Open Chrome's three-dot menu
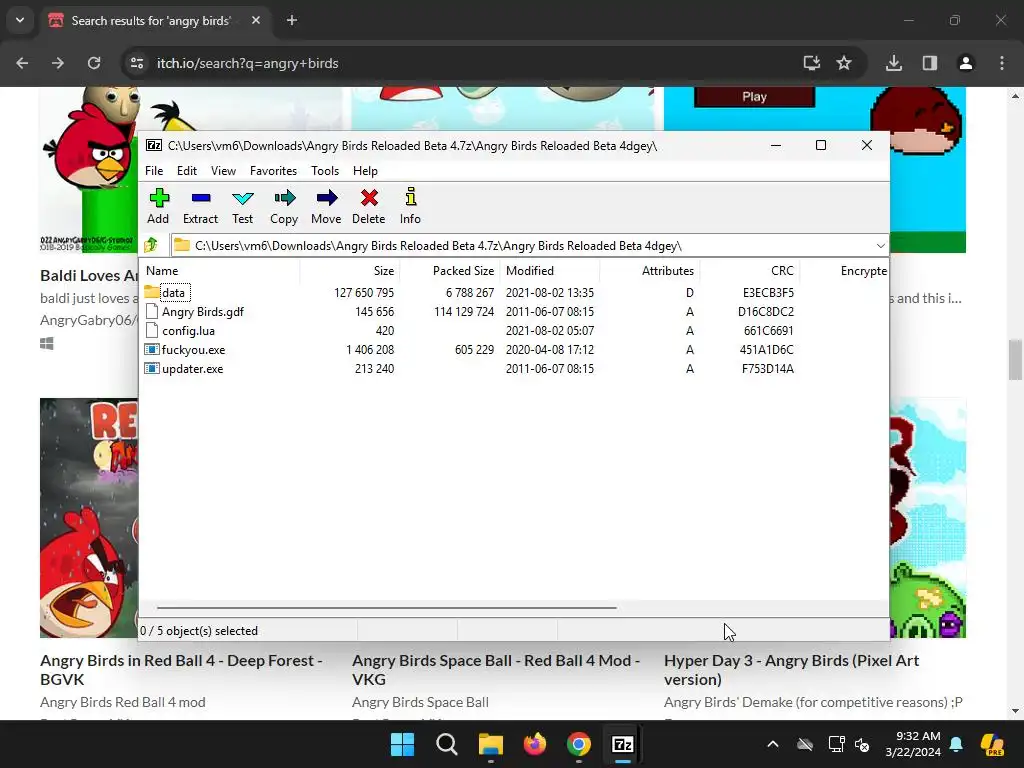The height and width of the screenshot is (768, 1024). tap(1002, 63)
